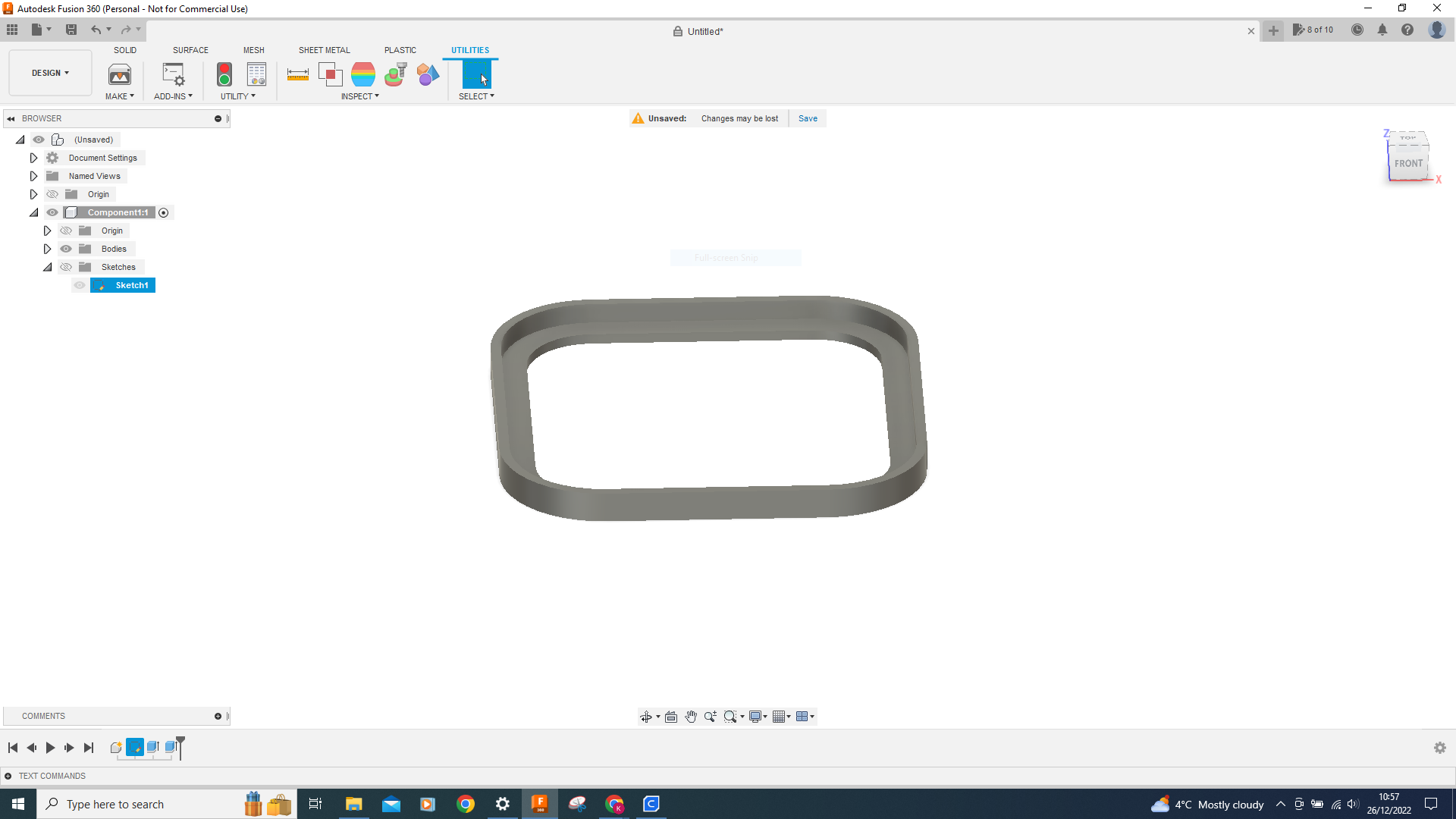Show the hidden Sketches folder
This screenshot has width=1456, height=819.
[x=66, y=267]
